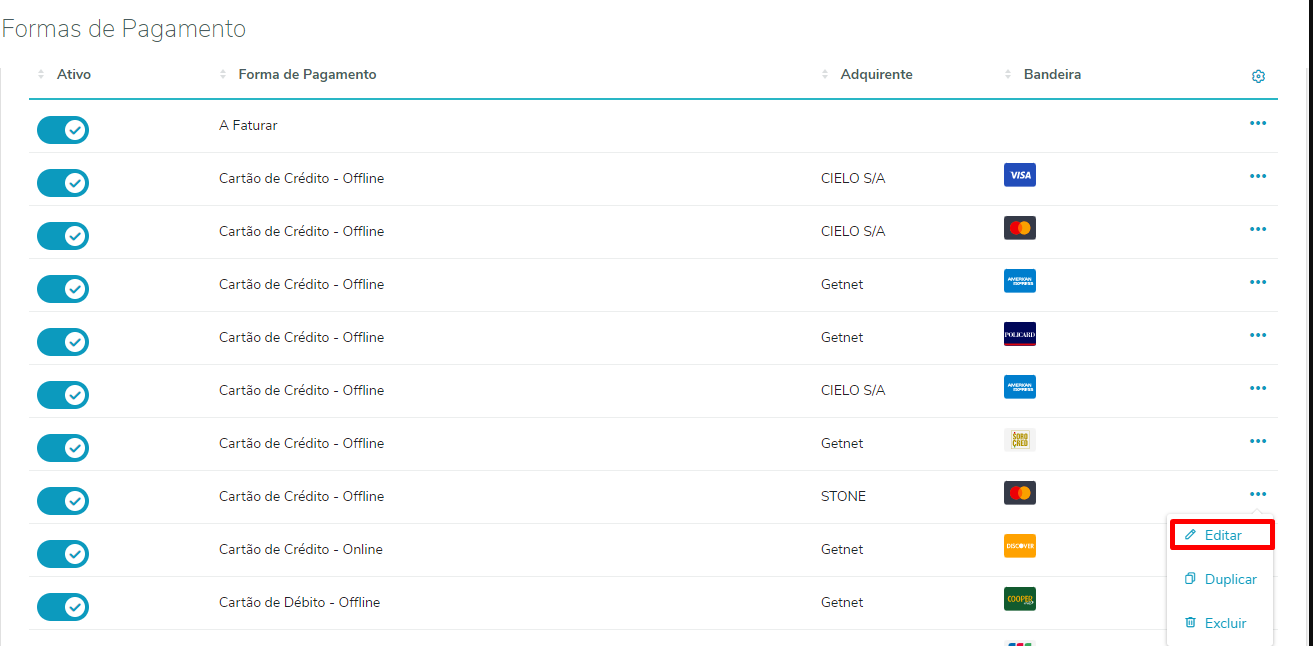Click the Policard brand icon
The width and height of the screenshot is (1313, 646).
[x=1020, y=334]
